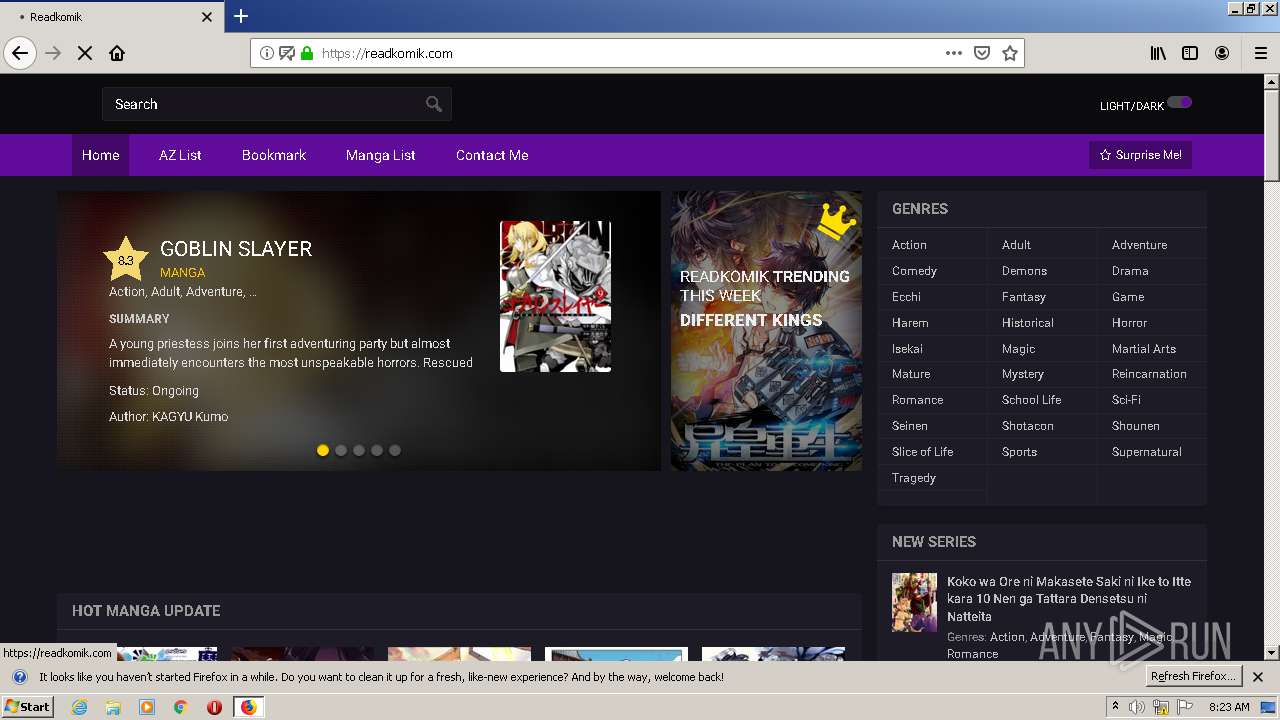This screenshot has height=720, width=1280.
Task: Open the Home nav tab
Action: tap(100, 155)
